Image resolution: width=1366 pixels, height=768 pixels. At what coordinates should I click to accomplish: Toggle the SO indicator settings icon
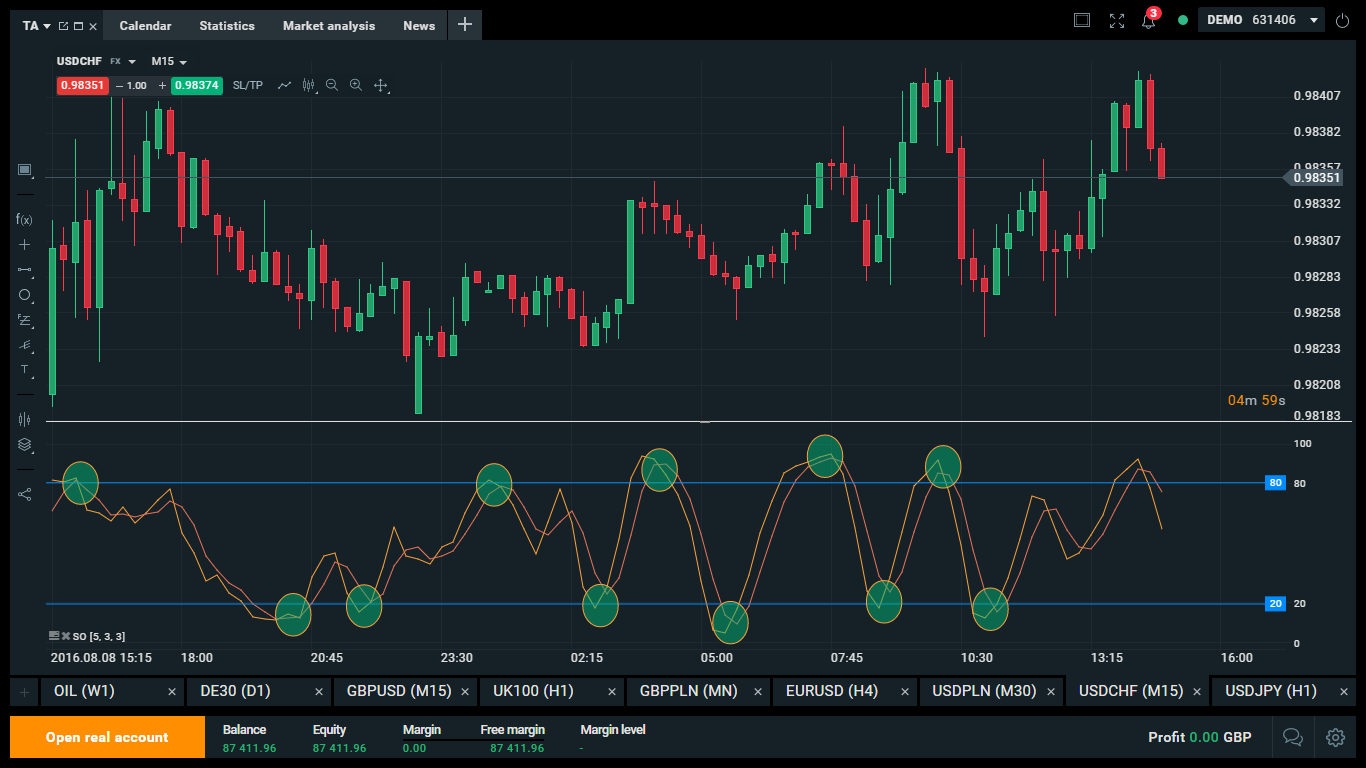(x=54, y=636)
